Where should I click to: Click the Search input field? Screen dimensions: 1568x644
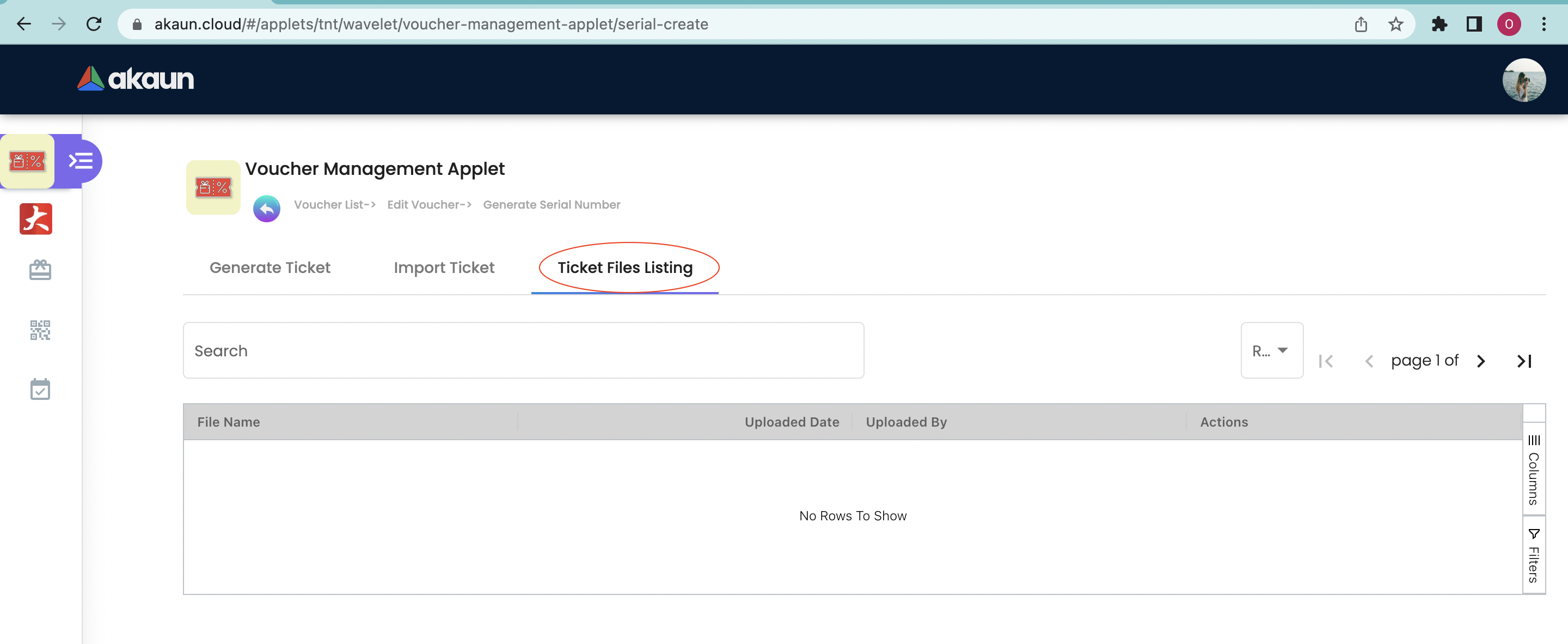pyautogui.click(x=523, y=350)
